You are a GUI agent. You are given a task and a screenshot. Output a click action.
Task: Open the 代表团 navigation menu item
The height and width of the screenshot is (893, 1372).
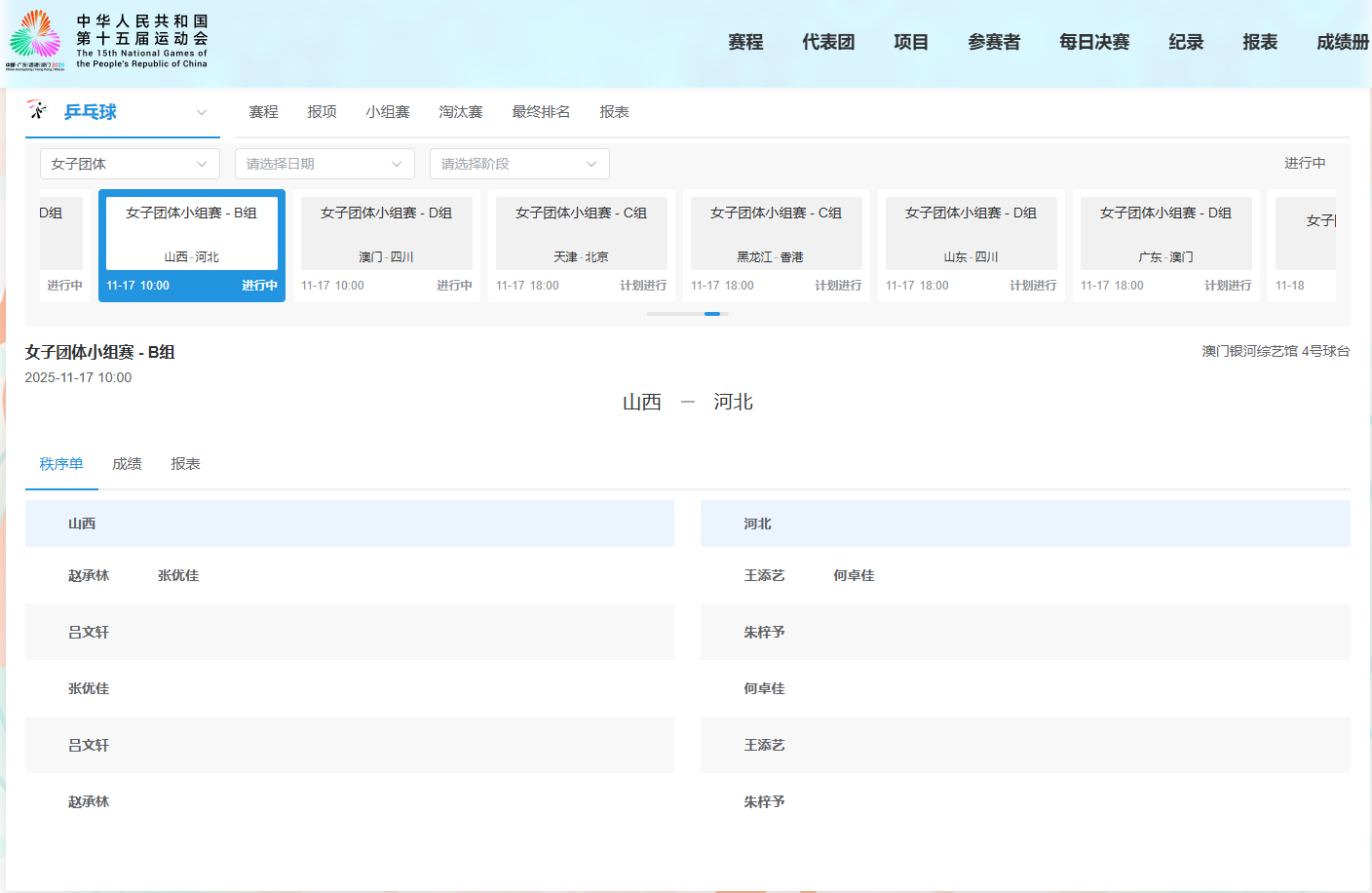coord(828,42)
